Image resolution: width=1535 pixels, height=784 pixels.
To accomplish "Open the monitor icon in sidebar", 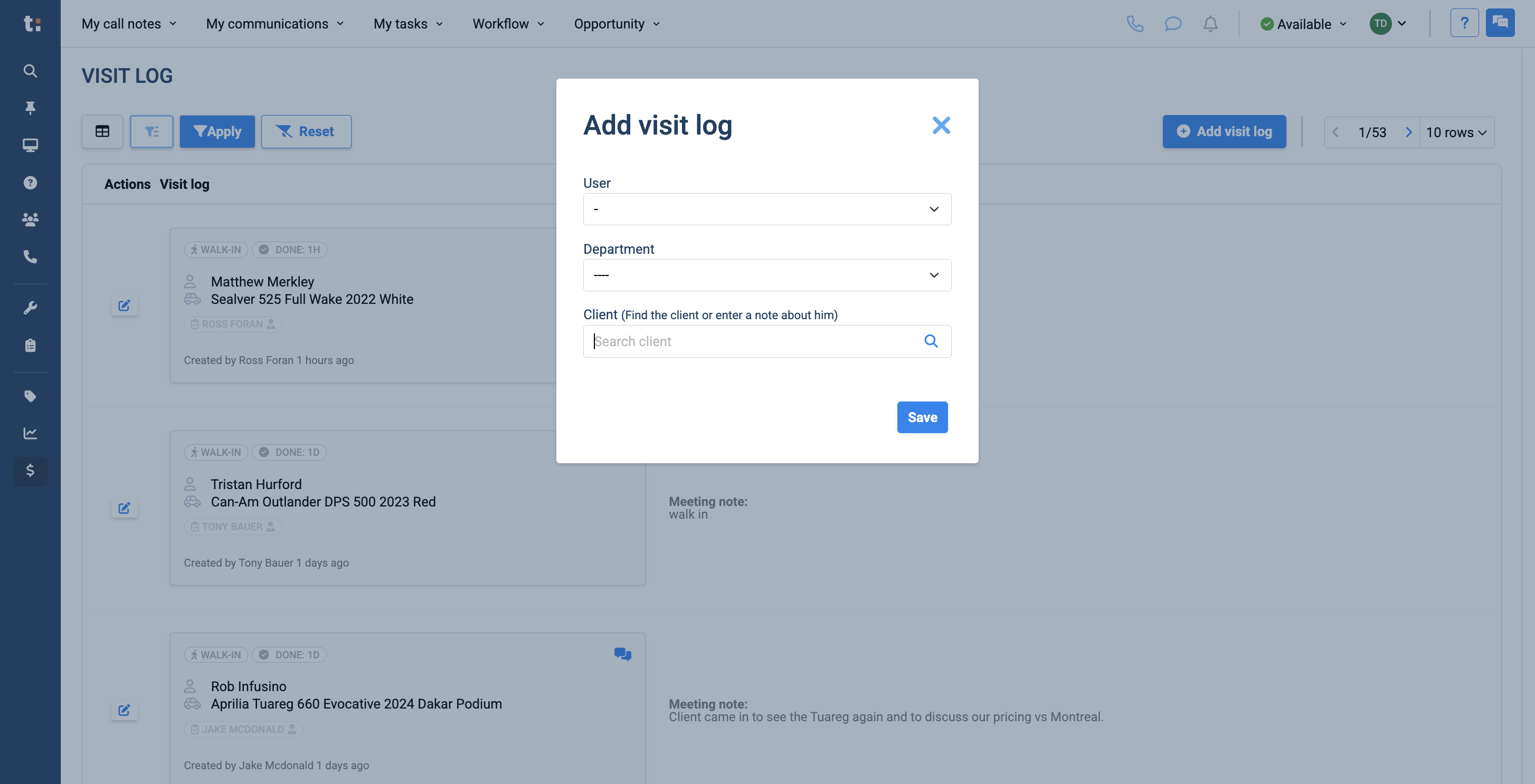I will pos(30,145).
